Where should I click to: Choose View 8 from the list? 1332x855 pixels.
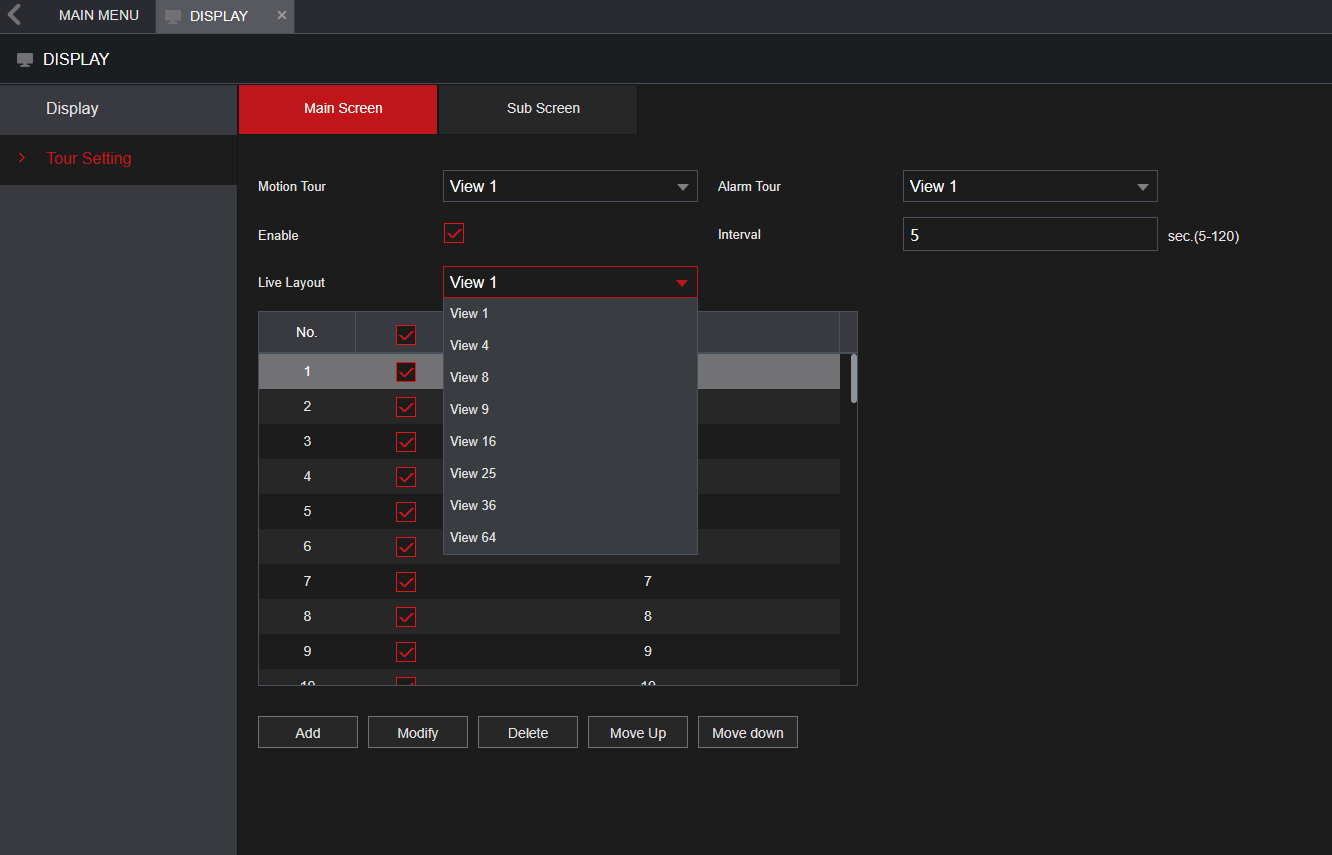tap(570, 377)
